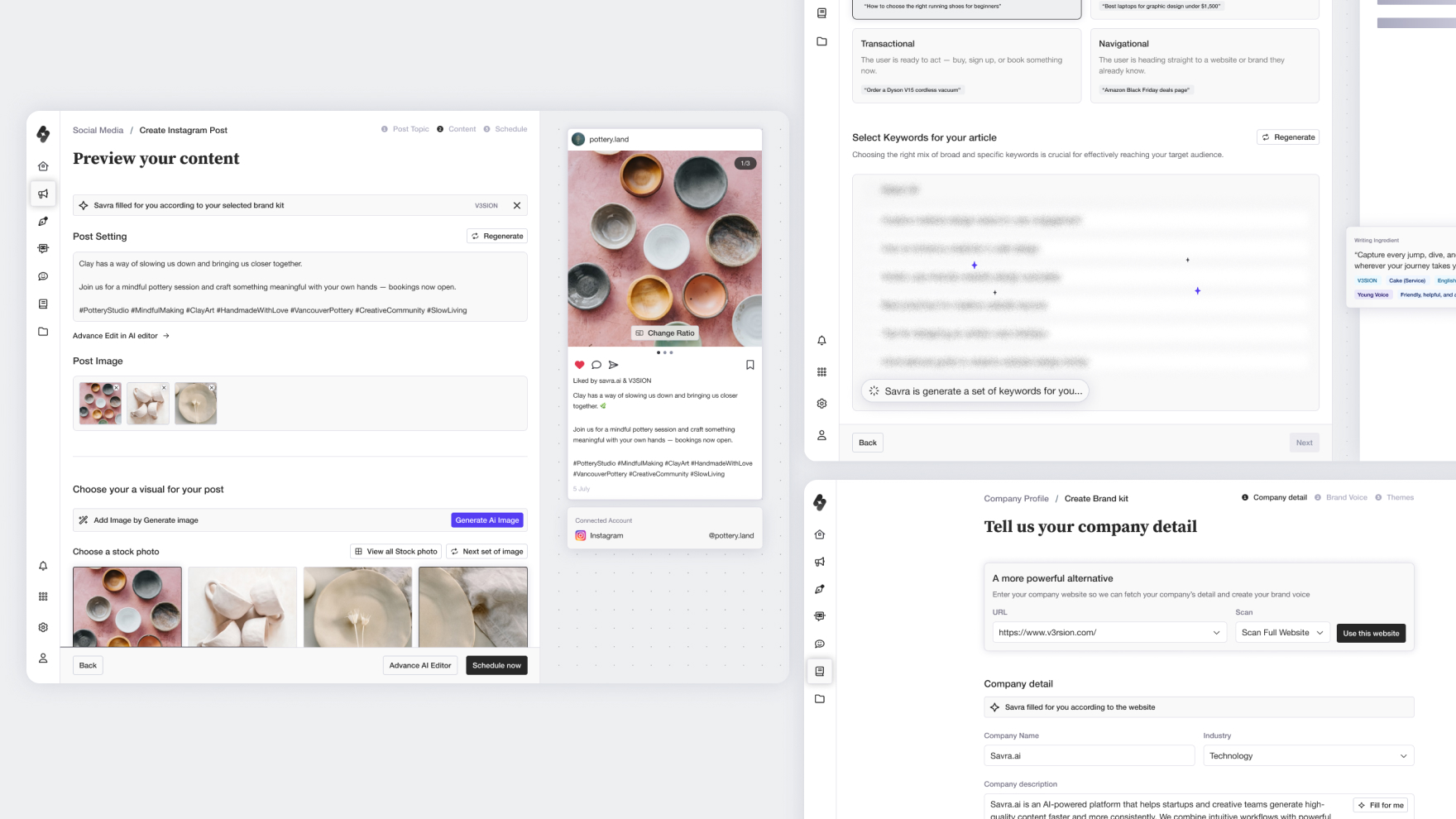Click Back in the keywords window
Screen dimensions: 1456x819
868,443
